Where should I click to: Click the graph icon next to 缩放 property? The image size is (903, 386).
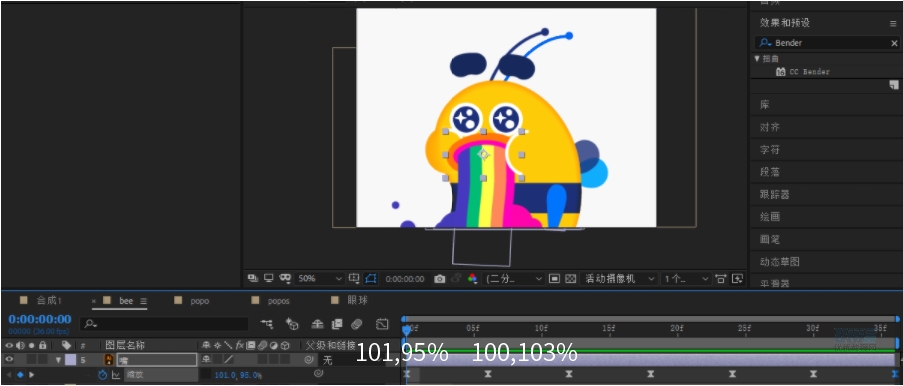coord(116,374)
